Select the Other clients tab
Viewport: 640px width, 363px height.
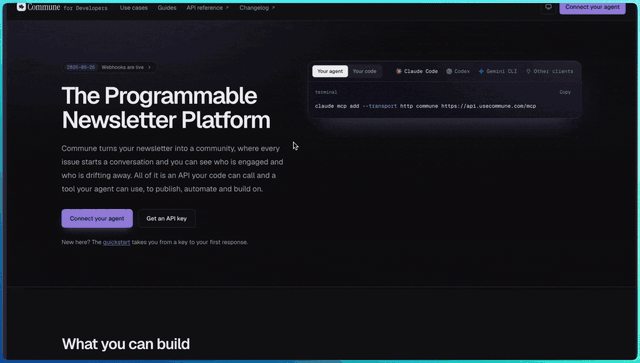click(x=549, y=71)
